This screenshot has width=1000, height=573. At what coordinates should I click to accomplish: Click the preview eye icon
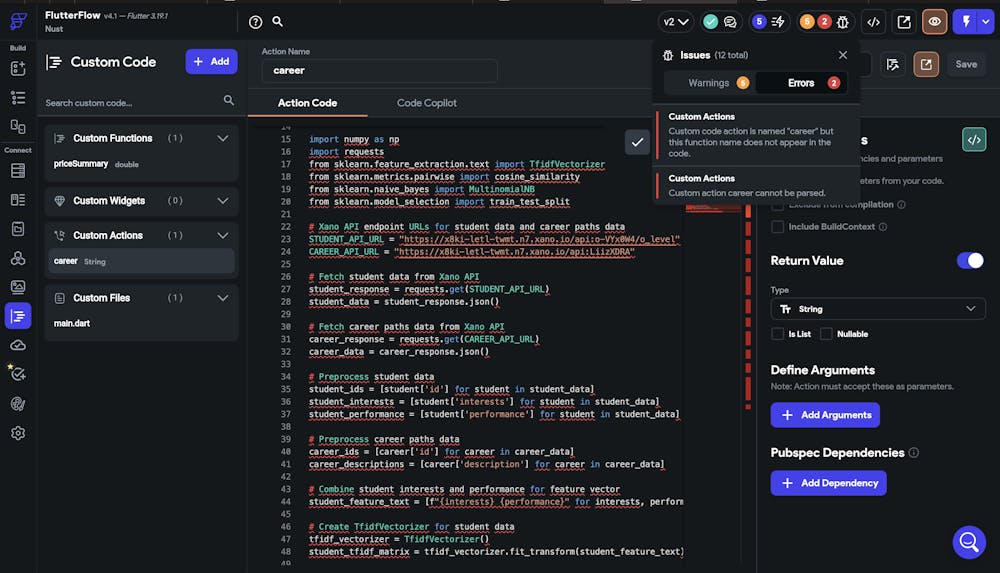click(935, 22)
